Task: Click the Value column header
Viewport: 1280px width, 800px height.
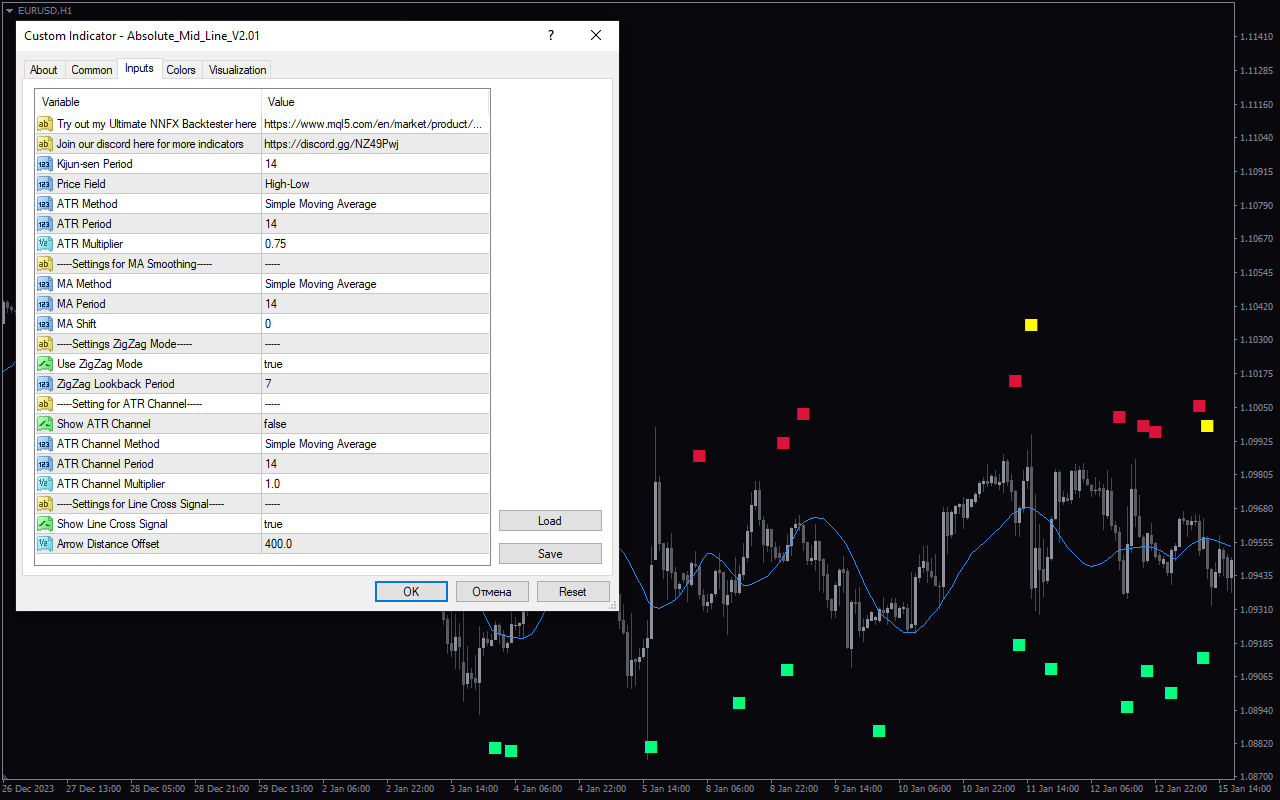Action: (x=375, y=102)
